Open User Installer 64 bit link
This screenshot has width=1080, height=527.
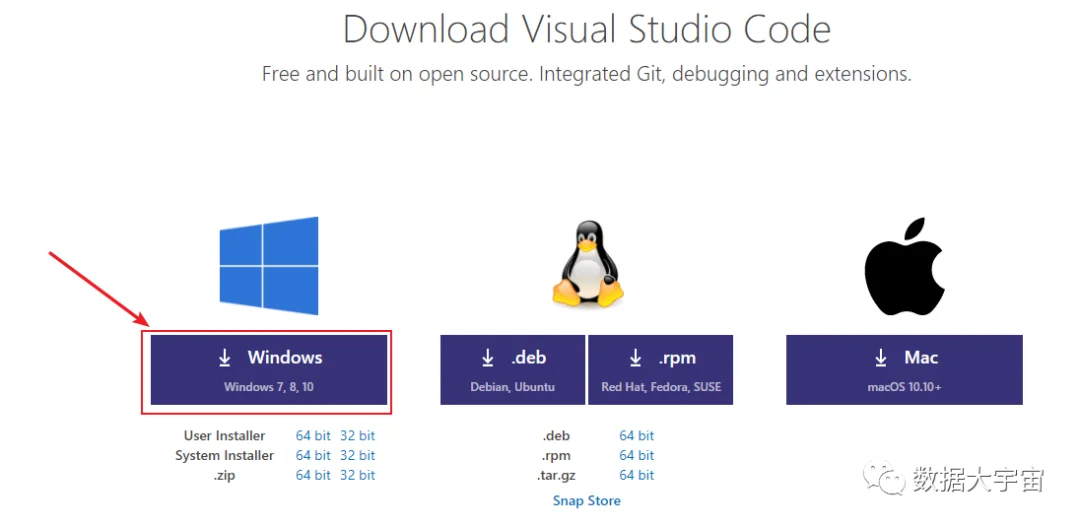pyautogui.click(x=313, y=435)
